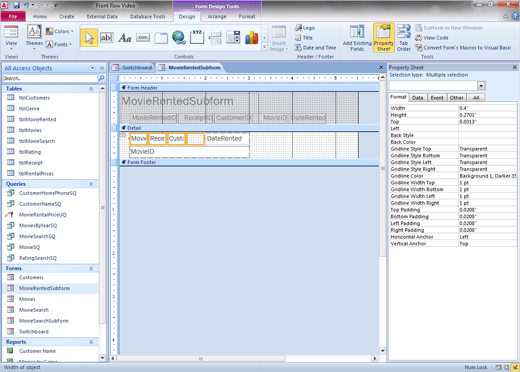Click the Help question mark icon
The width and height of the screenshot is (520, 372).
point(515,16)
